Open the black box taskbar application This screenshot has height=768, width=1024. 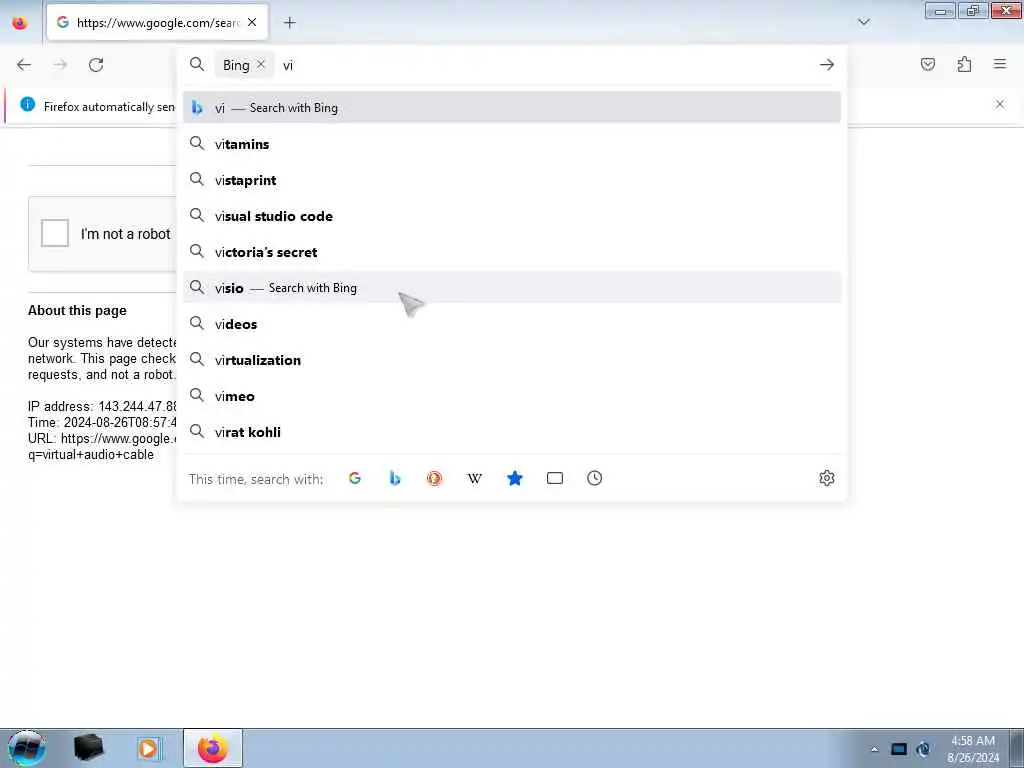(x=89, y=748)
